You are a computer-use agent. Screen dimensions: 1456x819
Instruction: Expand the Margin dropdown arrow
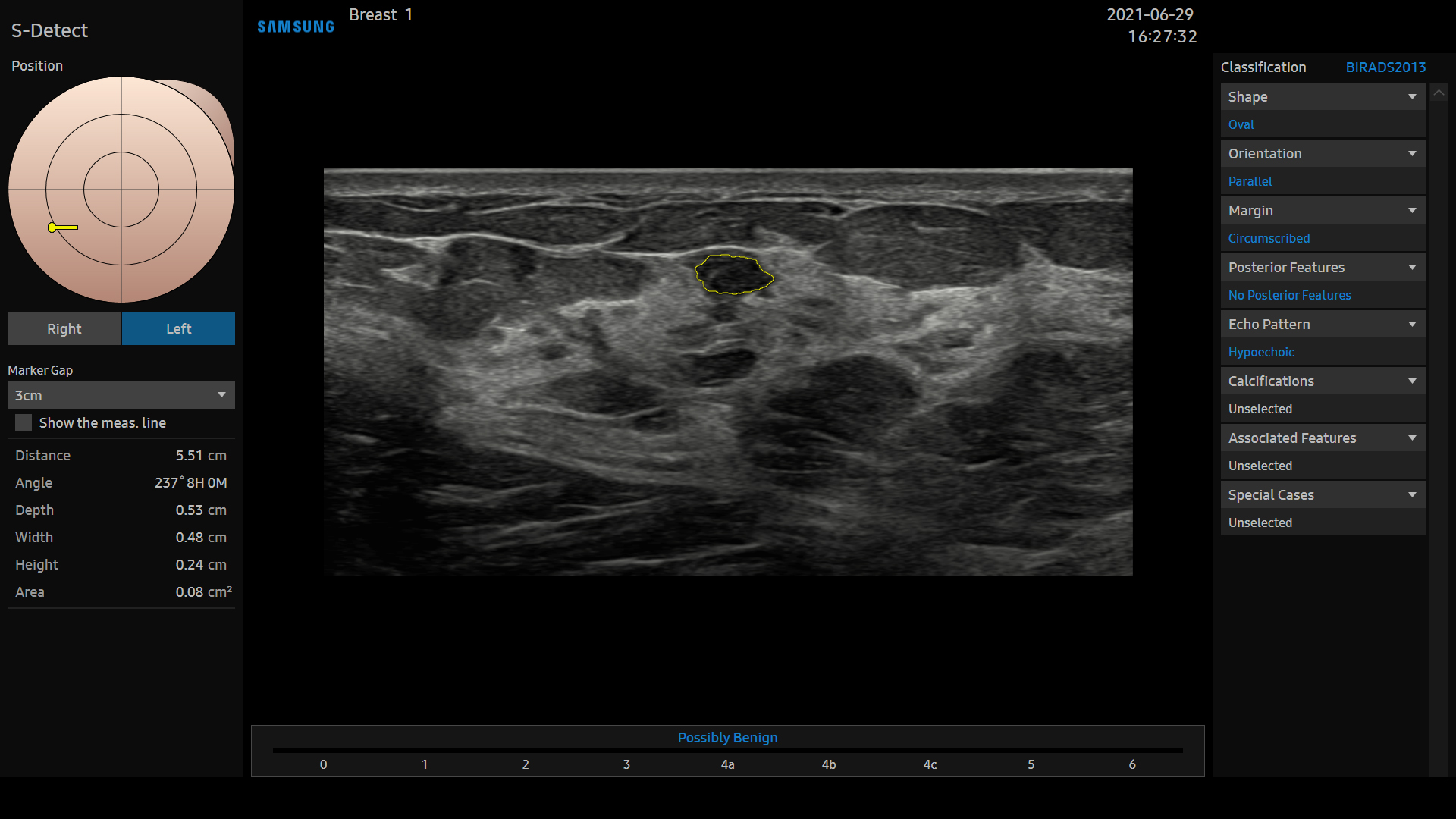click(x=1412, y=211)
